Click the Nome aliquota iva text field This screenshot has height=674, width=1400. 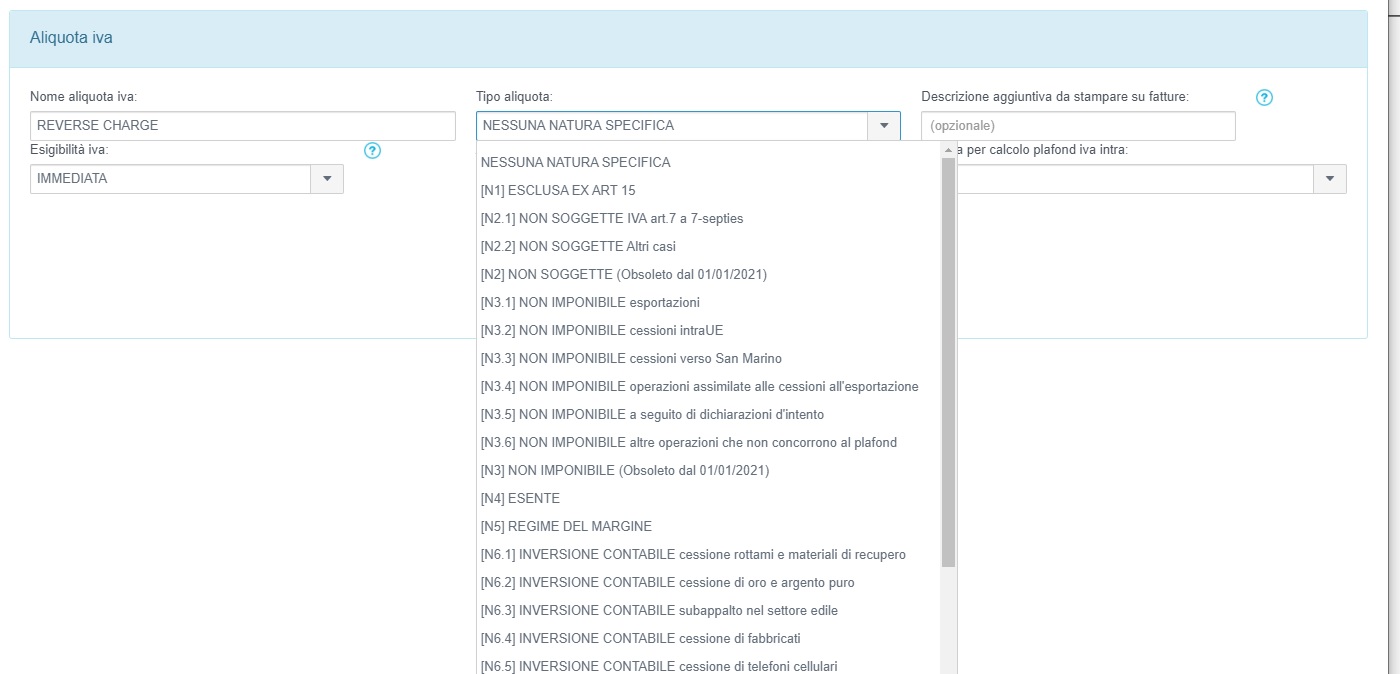(x=242, y=126)
